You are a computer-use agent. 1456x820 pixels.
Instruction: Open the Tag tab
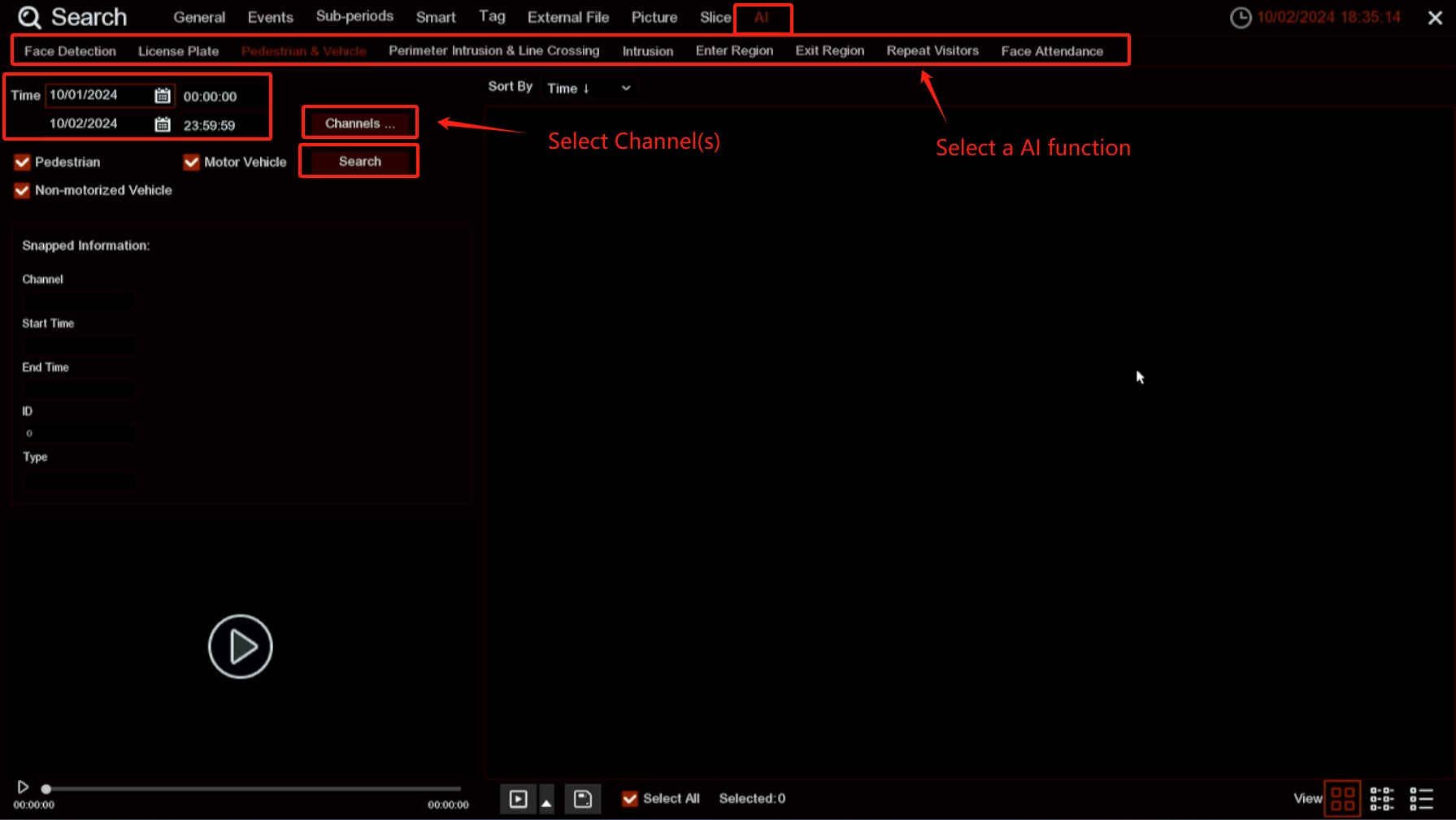pos(492,16)
